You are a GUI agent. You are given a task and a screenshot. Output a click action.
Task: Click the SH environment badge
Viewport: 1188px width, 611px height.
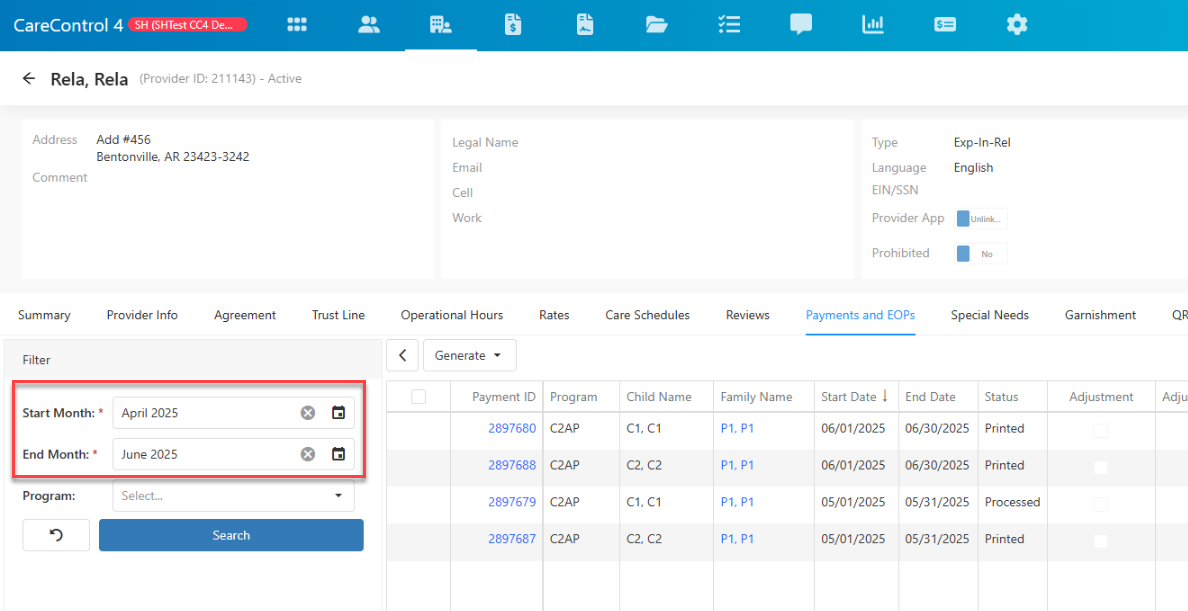pos(189,25)
